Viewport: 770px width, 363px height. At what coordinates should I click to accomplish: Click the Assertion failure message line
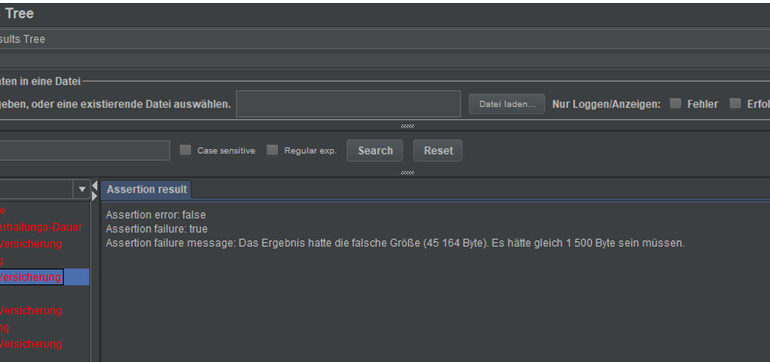tap(395, 243)
